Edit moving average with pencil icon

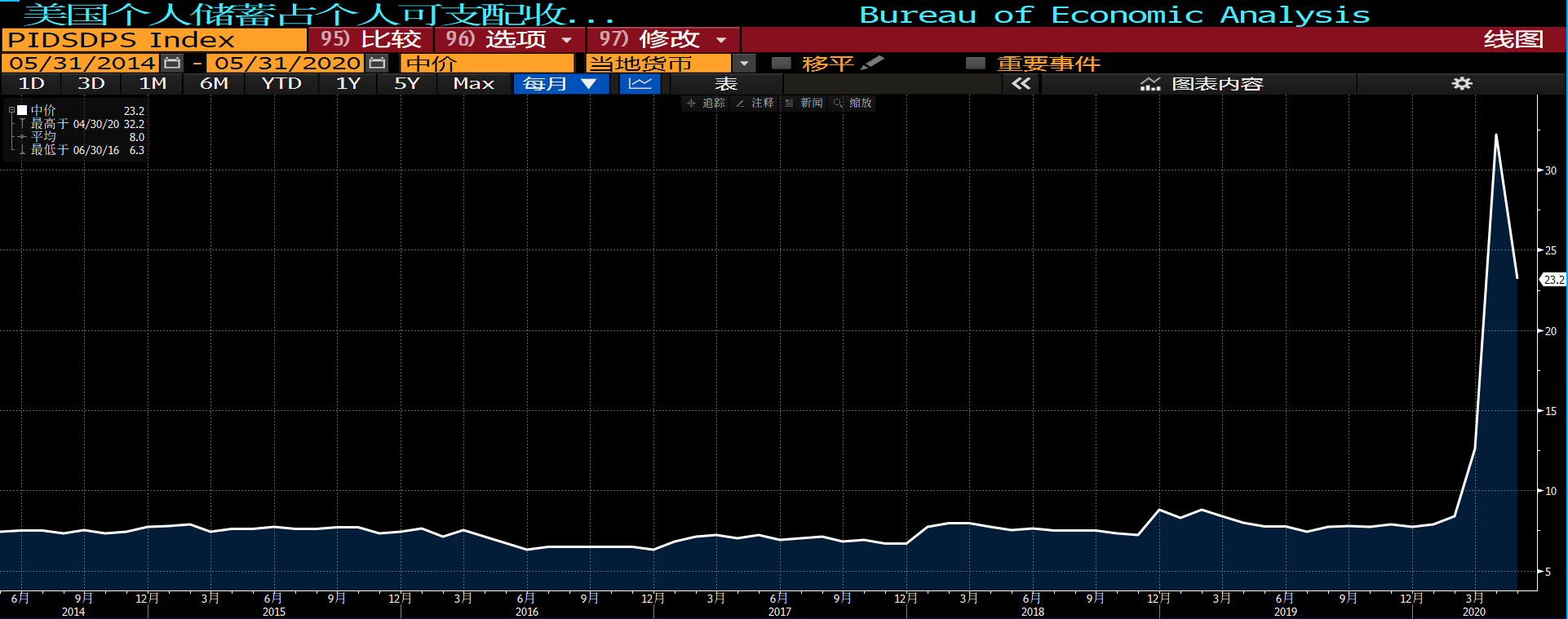pos(872,63)
